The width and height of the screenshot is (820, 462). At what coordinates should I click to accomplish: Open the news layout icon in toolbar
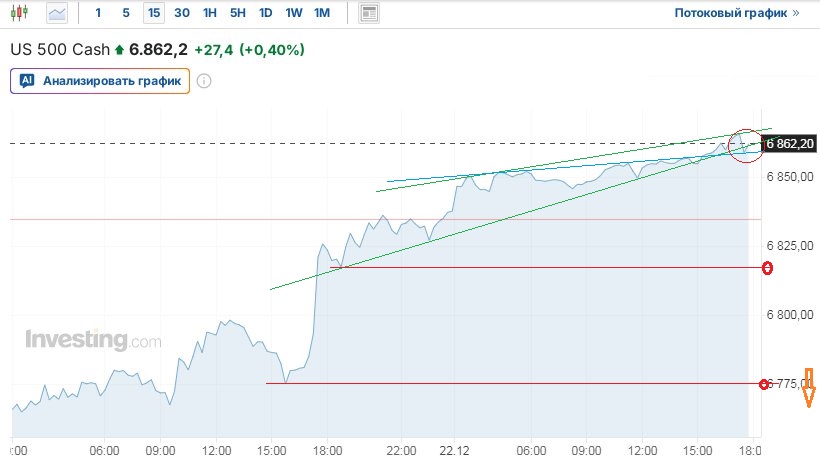pyautogui.click(x=369, y=13)
